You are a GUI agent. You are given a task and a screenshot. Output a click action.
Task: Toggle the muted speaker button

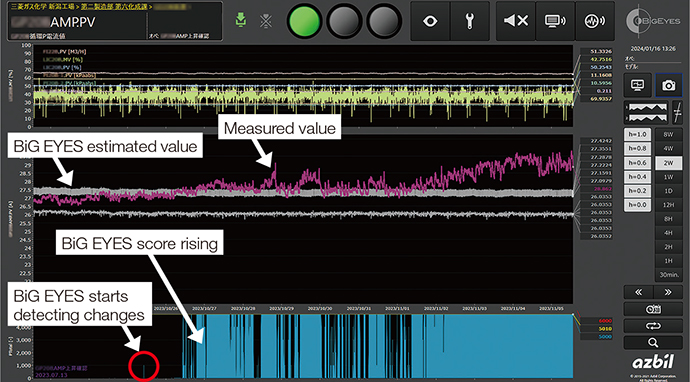click(516, 21)
